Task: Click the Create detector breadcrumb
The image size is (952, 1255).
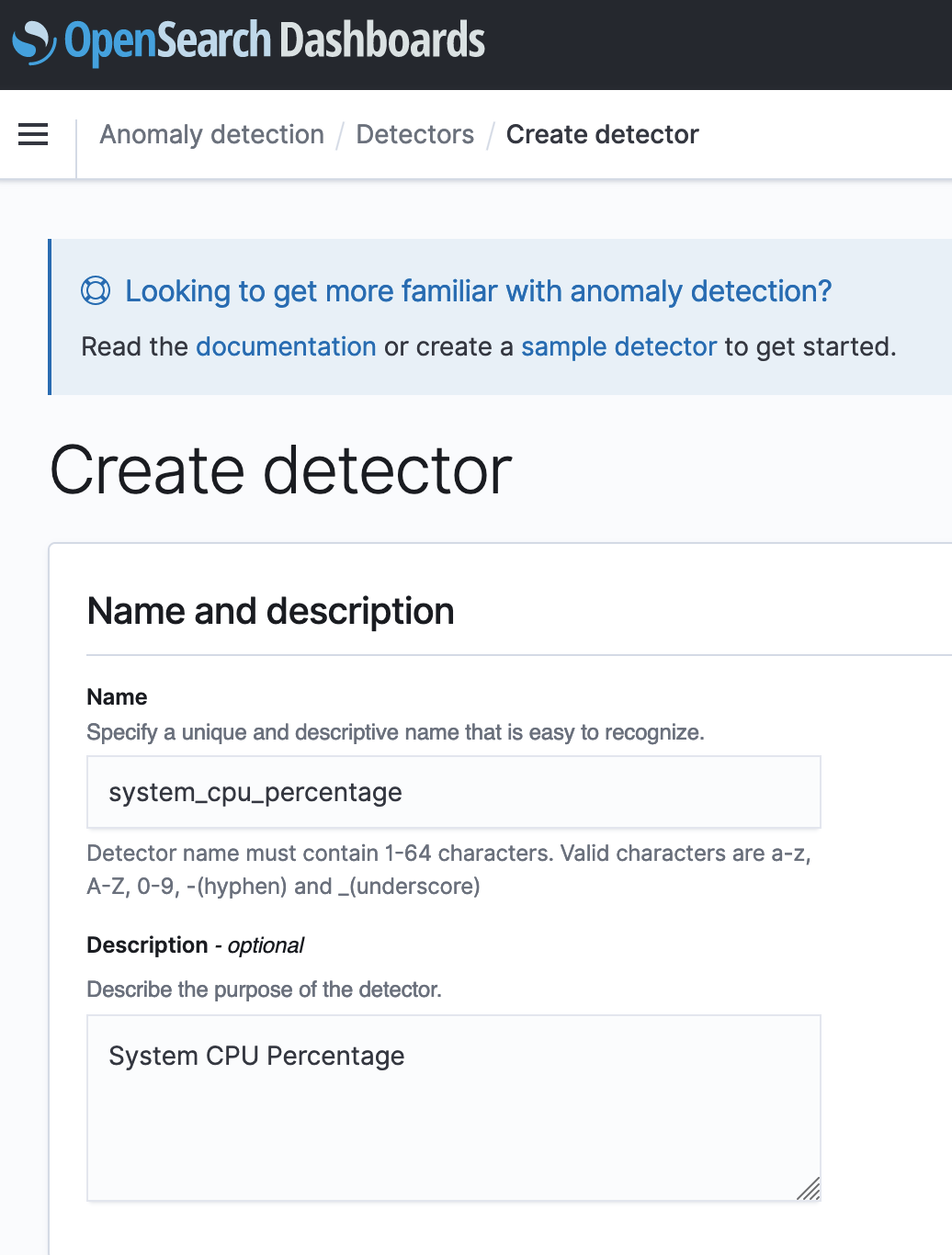Action: click(x=603, y=134)
